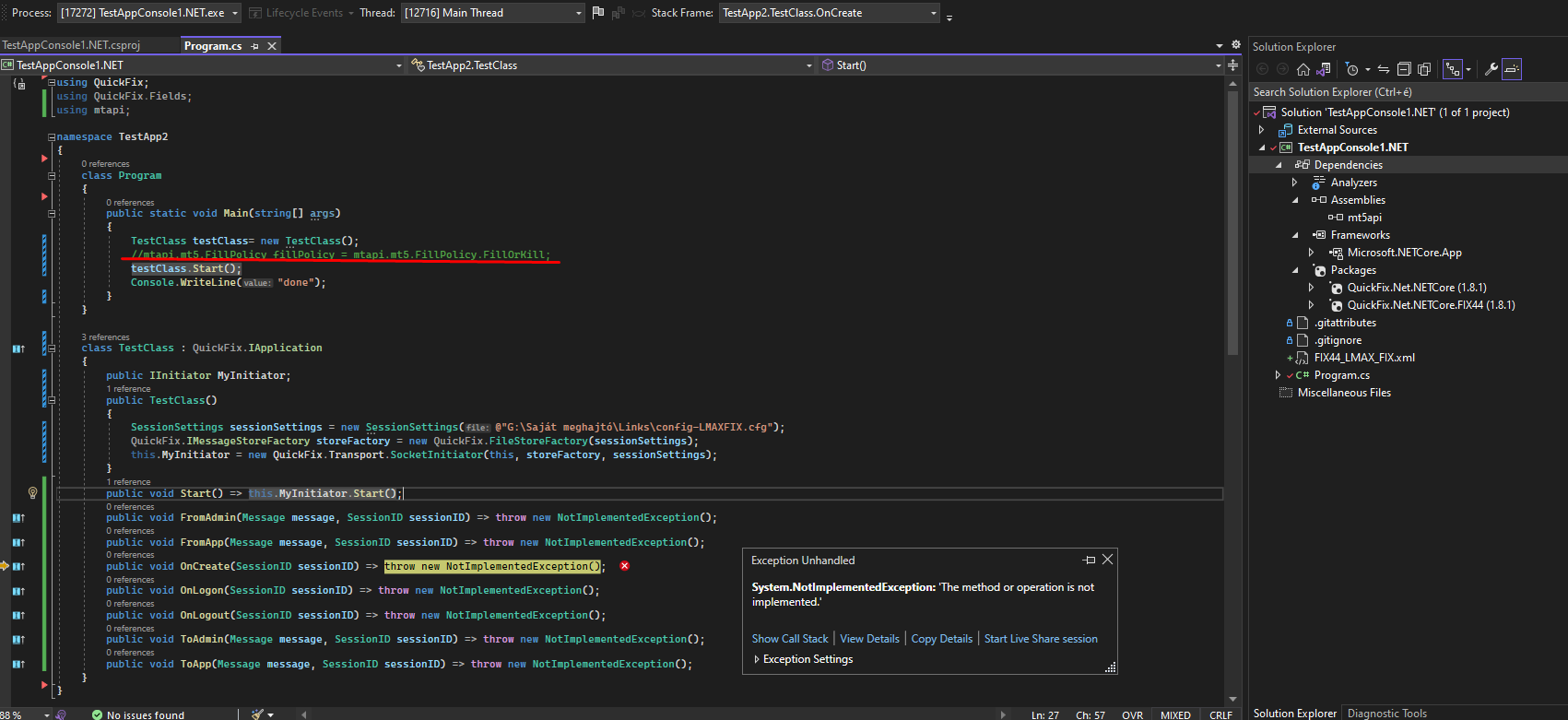Screen dimensions: 1568x720
Task: Click the lightbulb quick actions icon
Action: [32, 493]
